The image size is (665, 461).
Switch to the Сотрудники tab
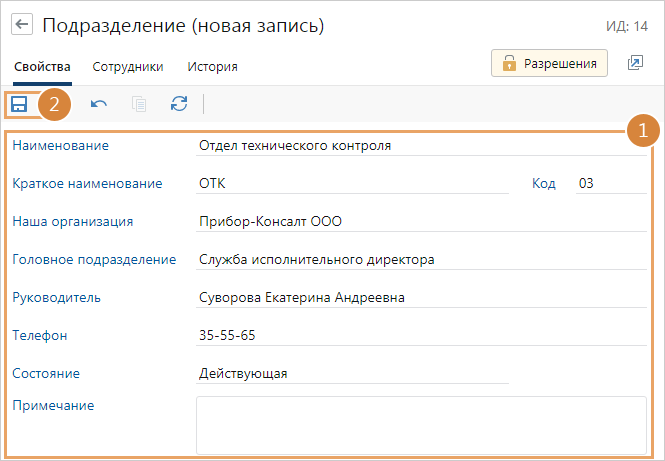128,68
